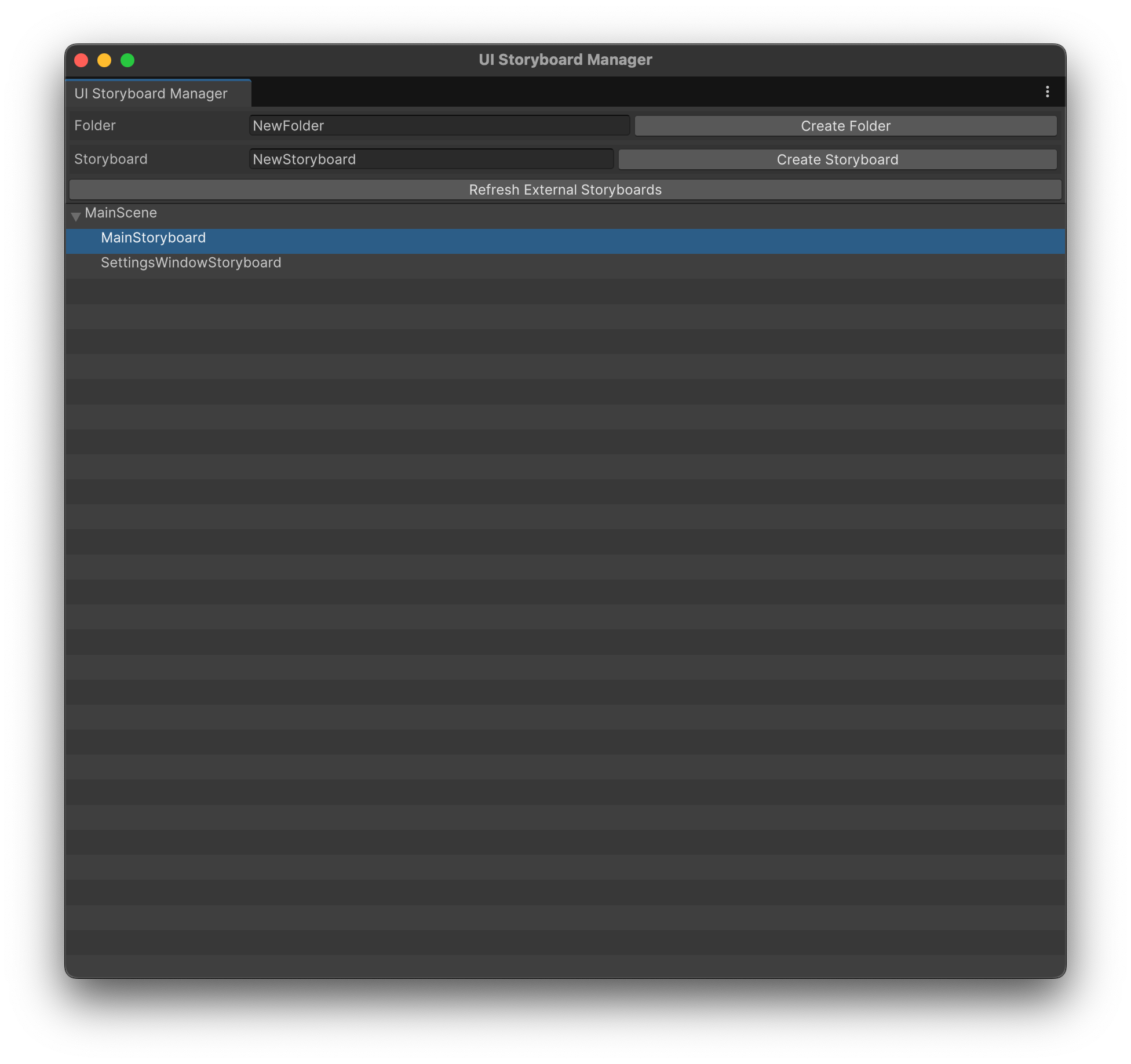Select SettingsWindowStoryboard in the list

[191, 263]
